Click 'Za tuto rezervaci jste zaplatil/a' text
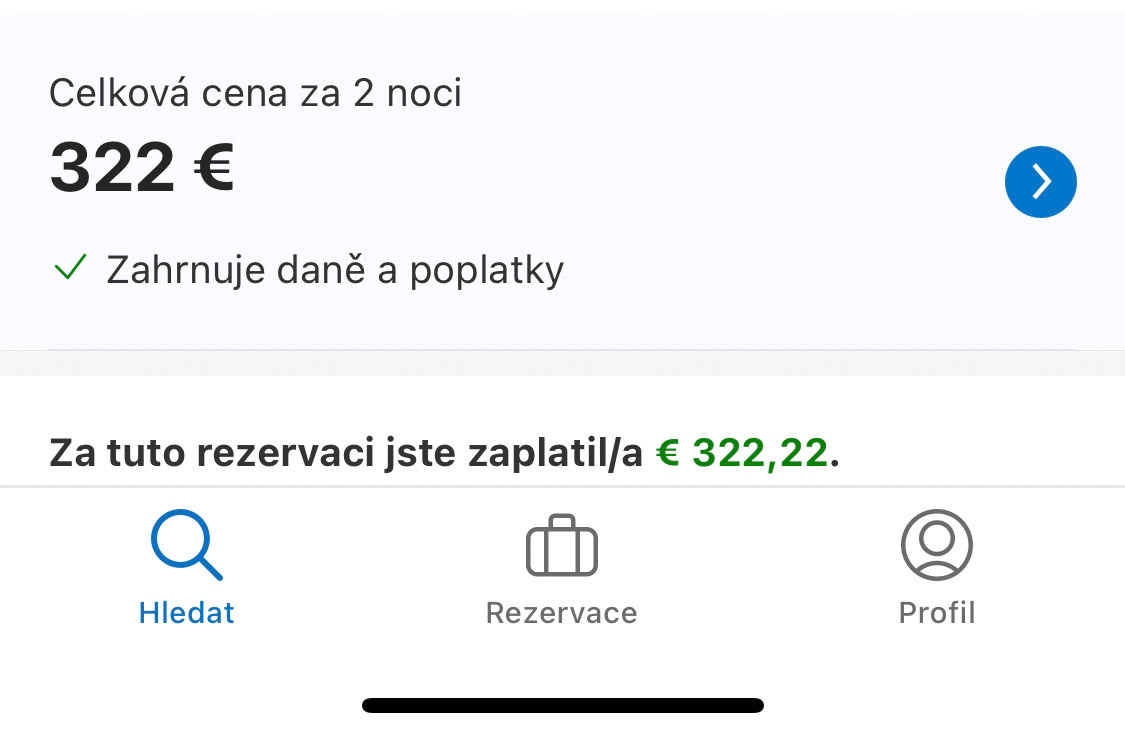The width and height of the screenshot is (1125, 737). point(345,453)
